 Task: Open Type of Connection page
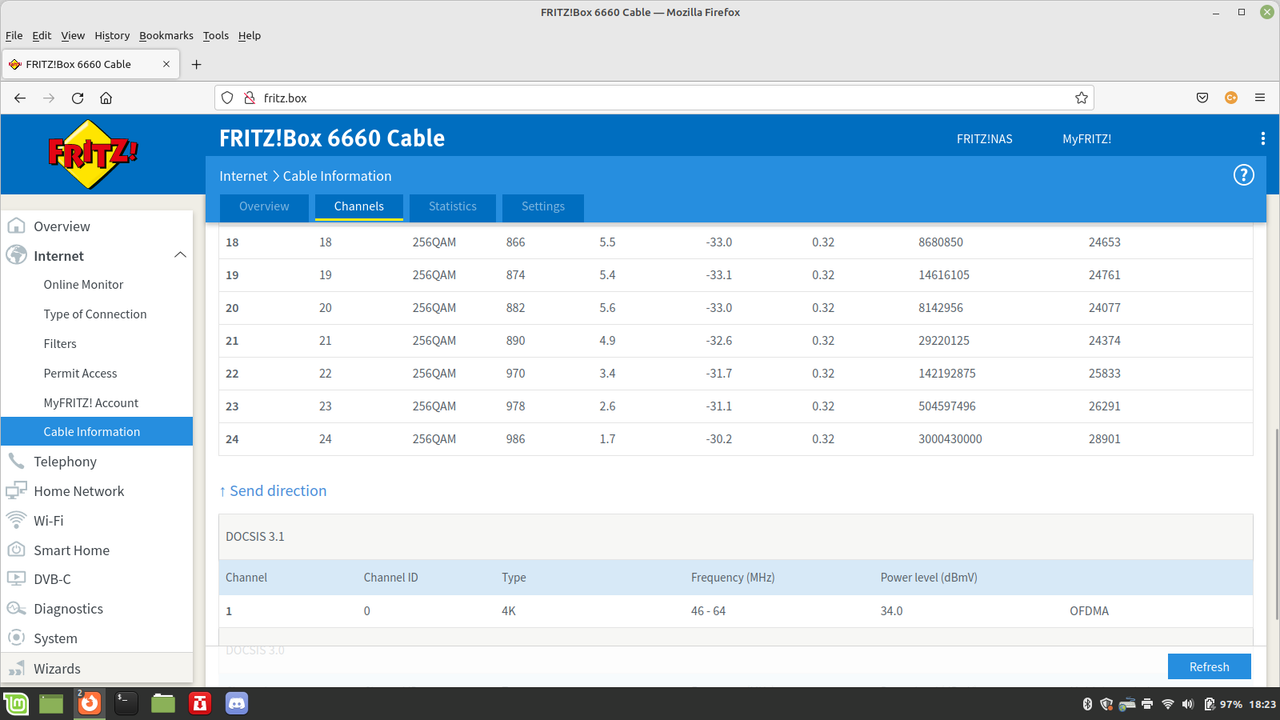[96, 314]
